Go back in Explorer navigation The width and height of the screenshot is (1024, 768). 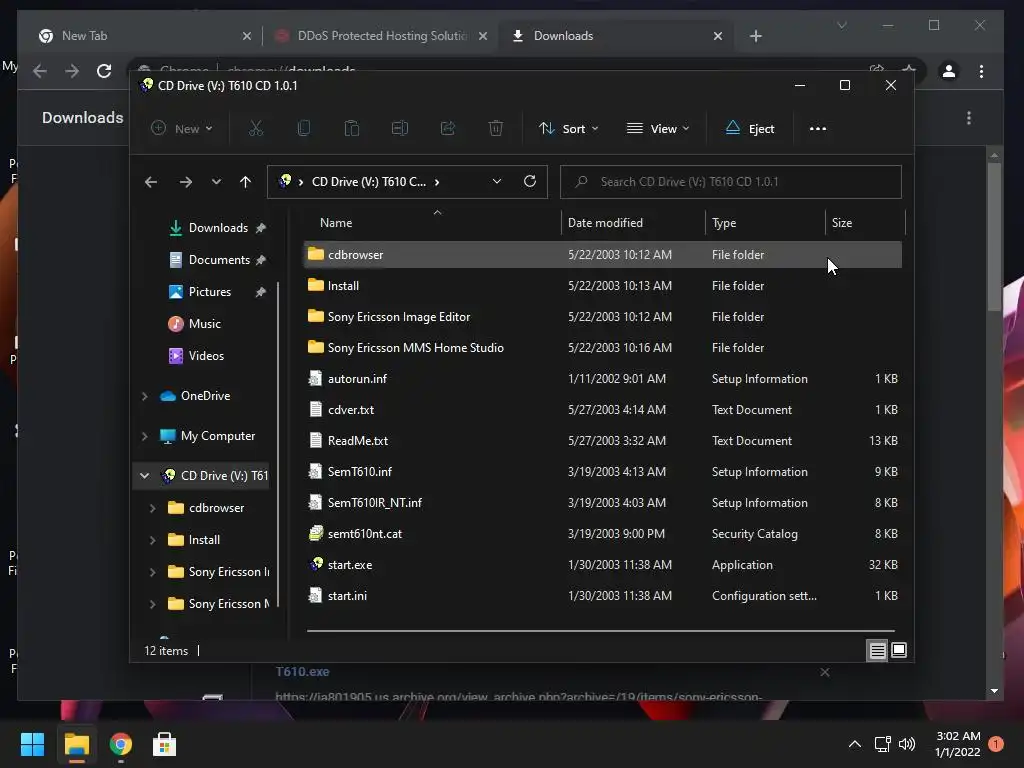[151, 182]
